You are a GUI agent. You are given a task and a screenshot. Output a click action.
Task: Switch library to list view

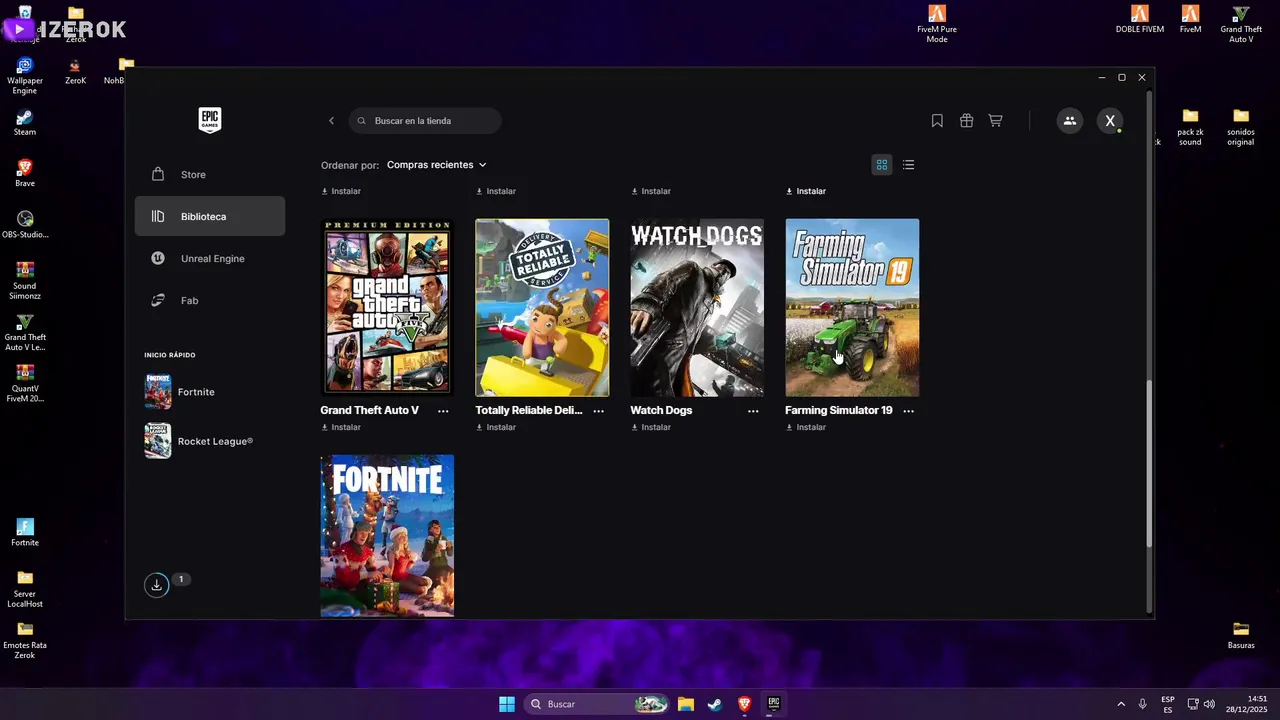point(908,165)
